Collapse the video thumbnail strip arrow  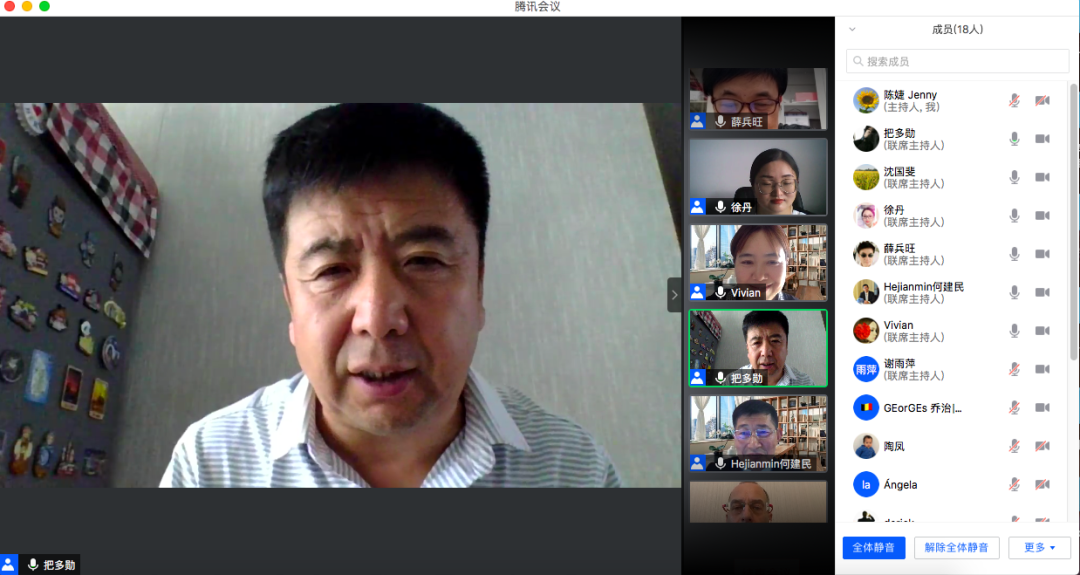pos(674,295)
